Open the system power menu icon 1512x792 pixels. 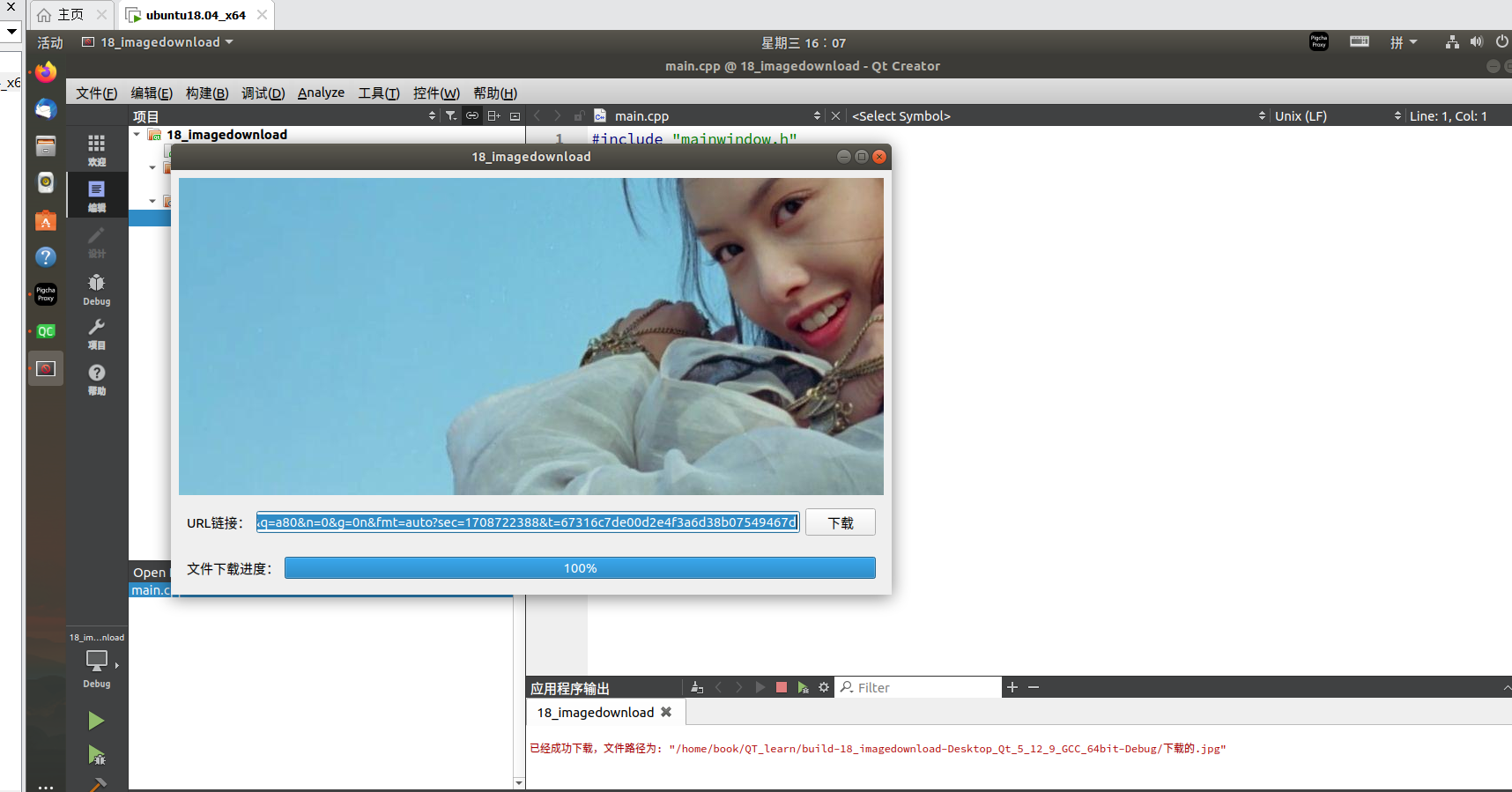(1502, 42)
